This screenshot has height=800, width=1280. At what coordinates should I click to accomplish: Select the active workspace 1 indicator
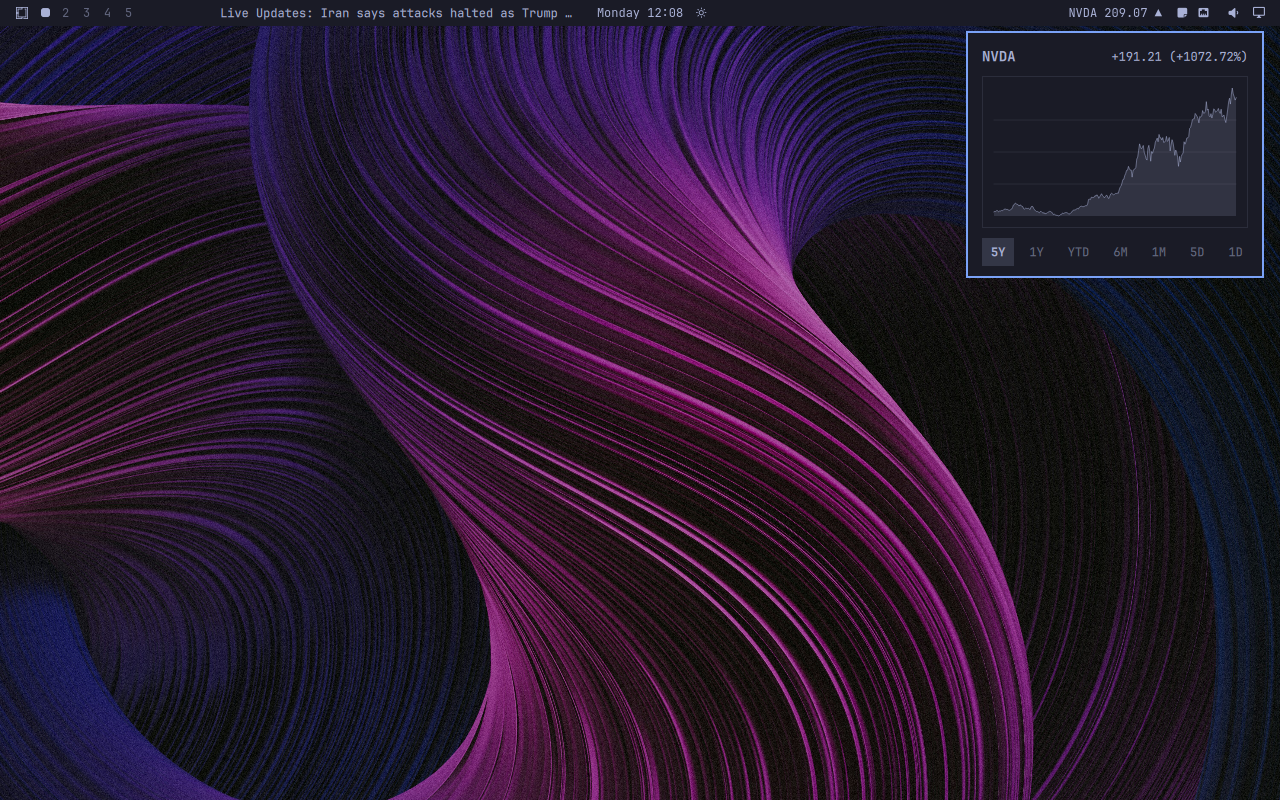pyautogui.click(x=45, y=13)
